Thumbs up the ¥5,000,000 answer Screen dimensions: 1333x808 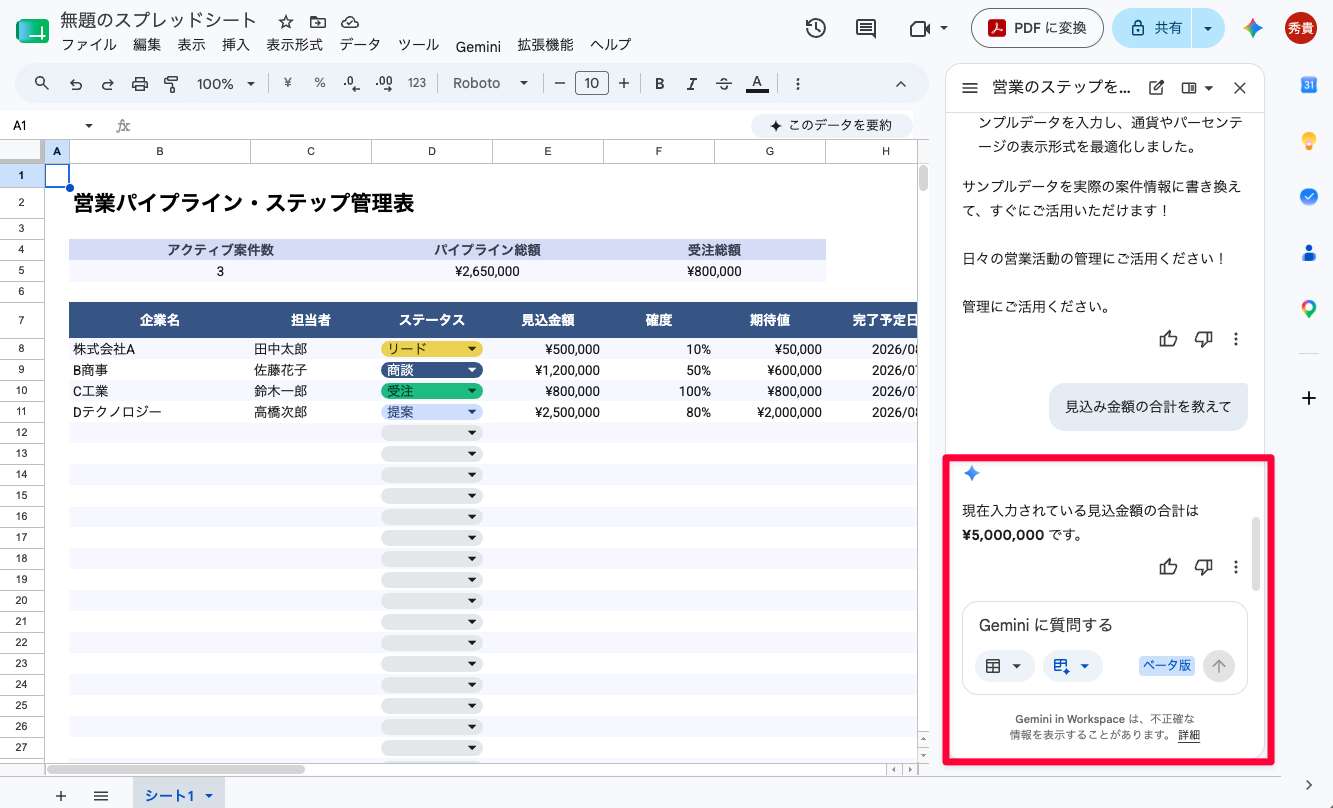tap(1168, 567)
